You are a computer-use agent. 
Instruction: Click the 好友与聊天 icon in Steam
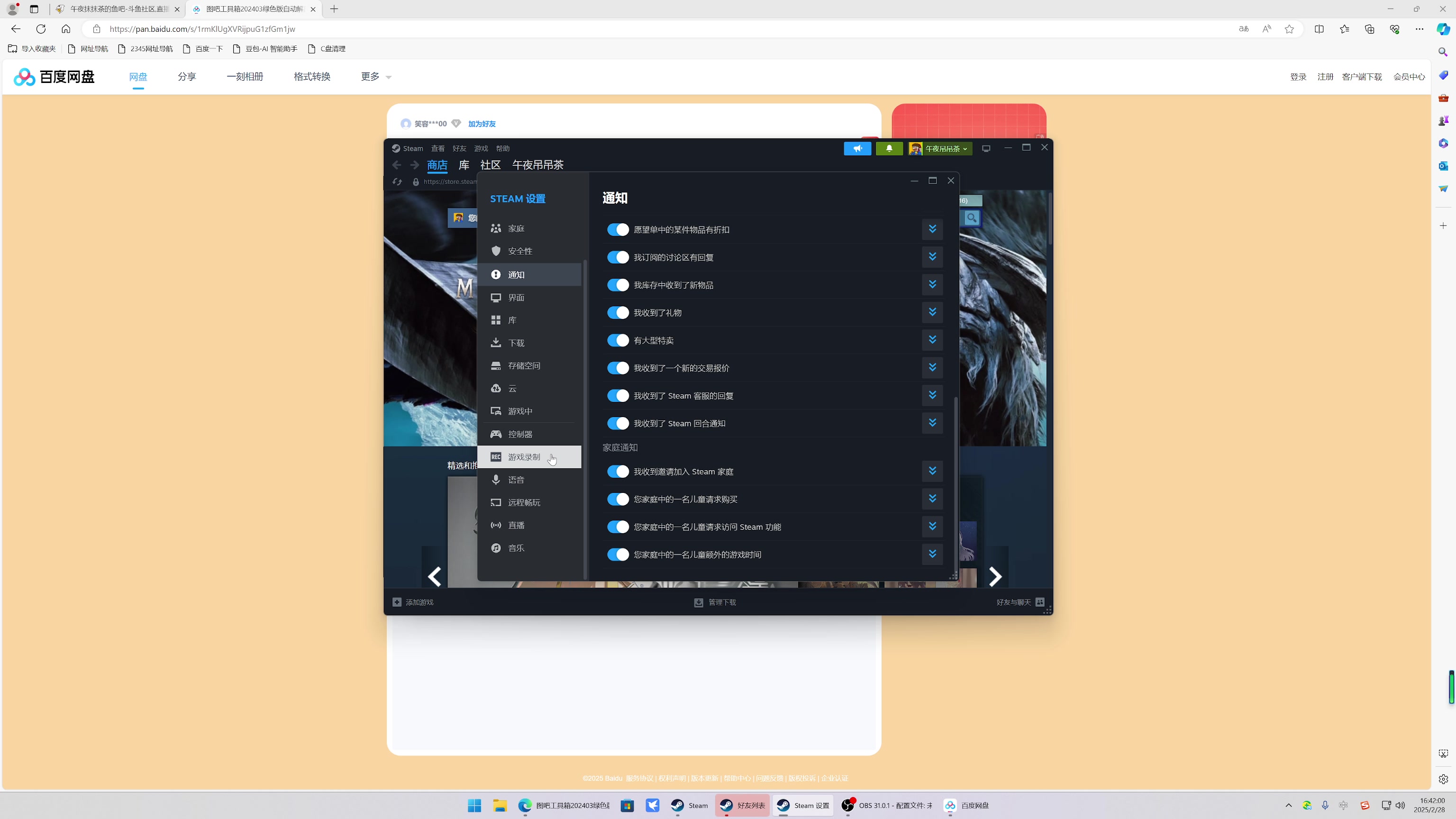(x=1040, y=602)
